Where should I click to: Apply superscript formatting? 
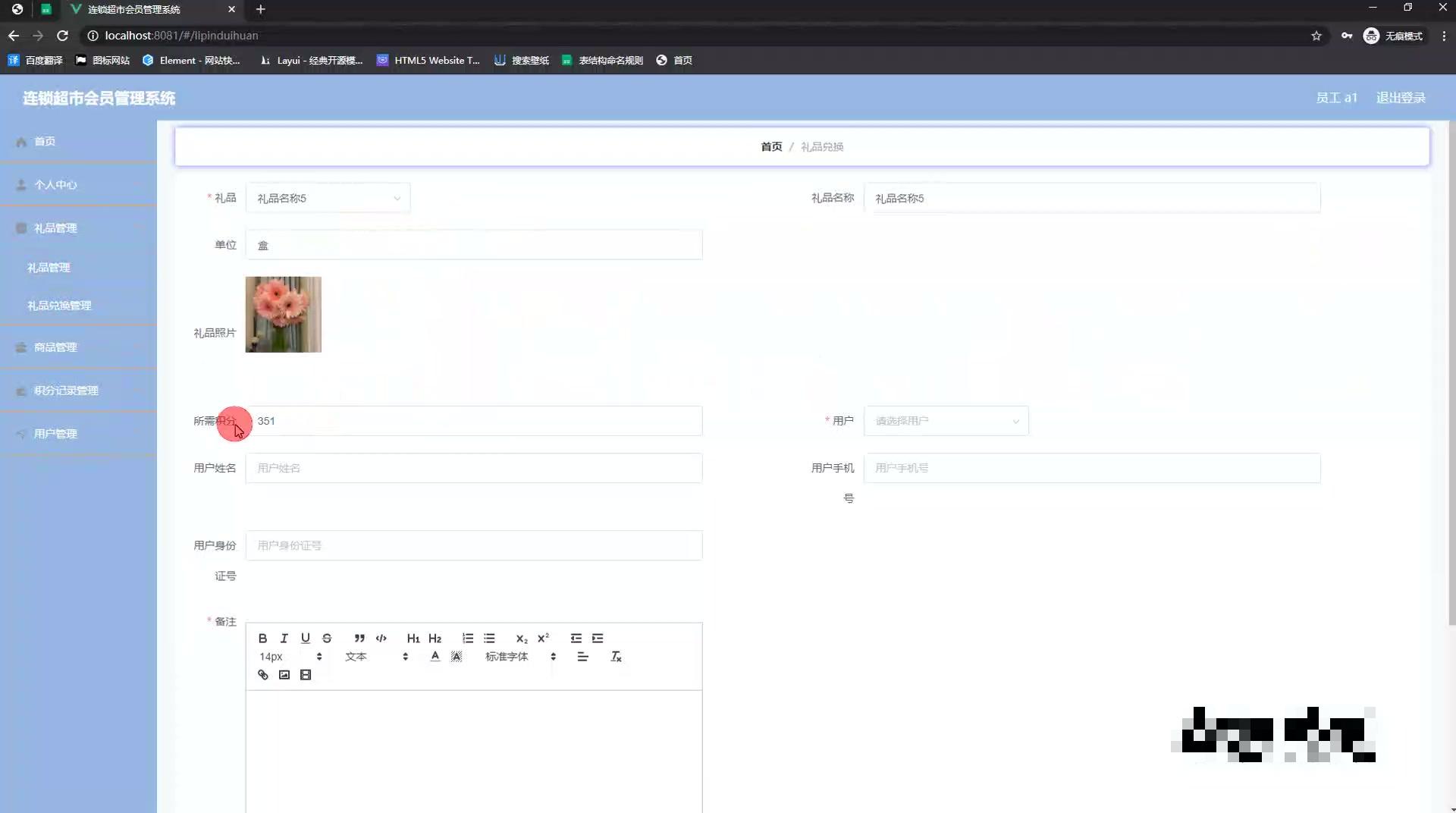click(x=543, y=638)
